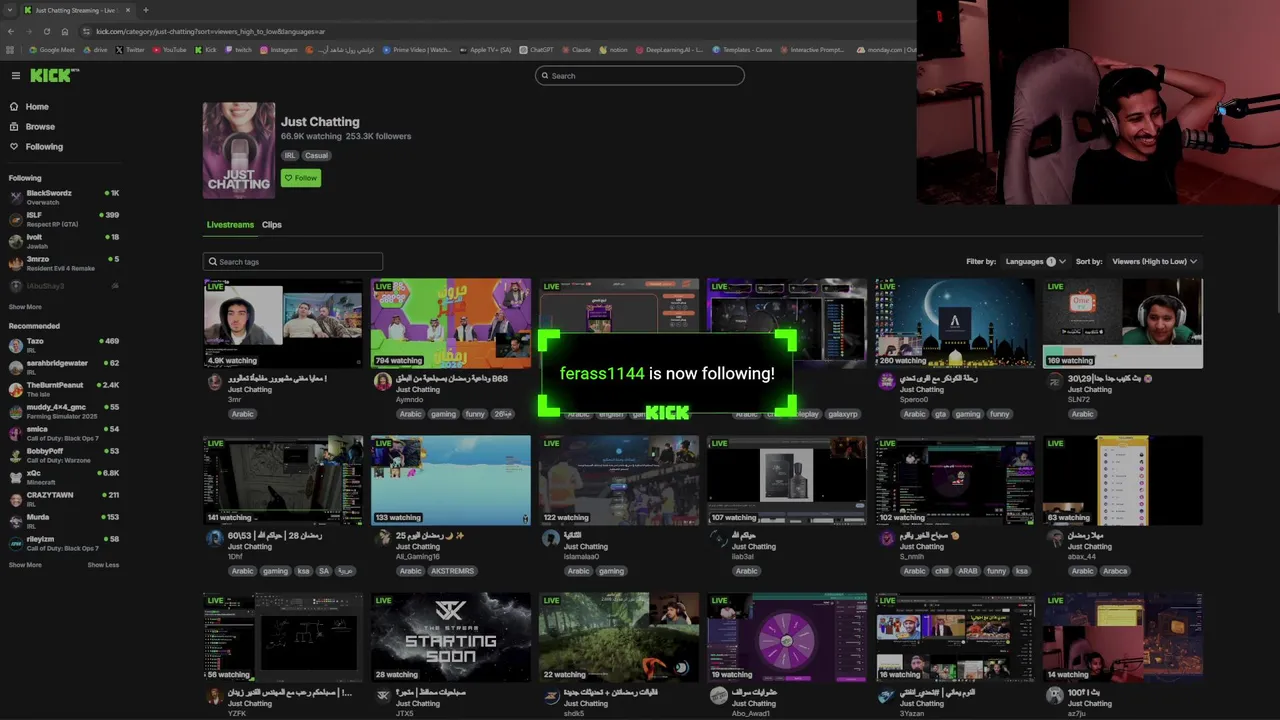The height and width of the screenshot is (720, 1280).
Task: Open BlackSwordz channel in Following list
Action: coord(64,197)
